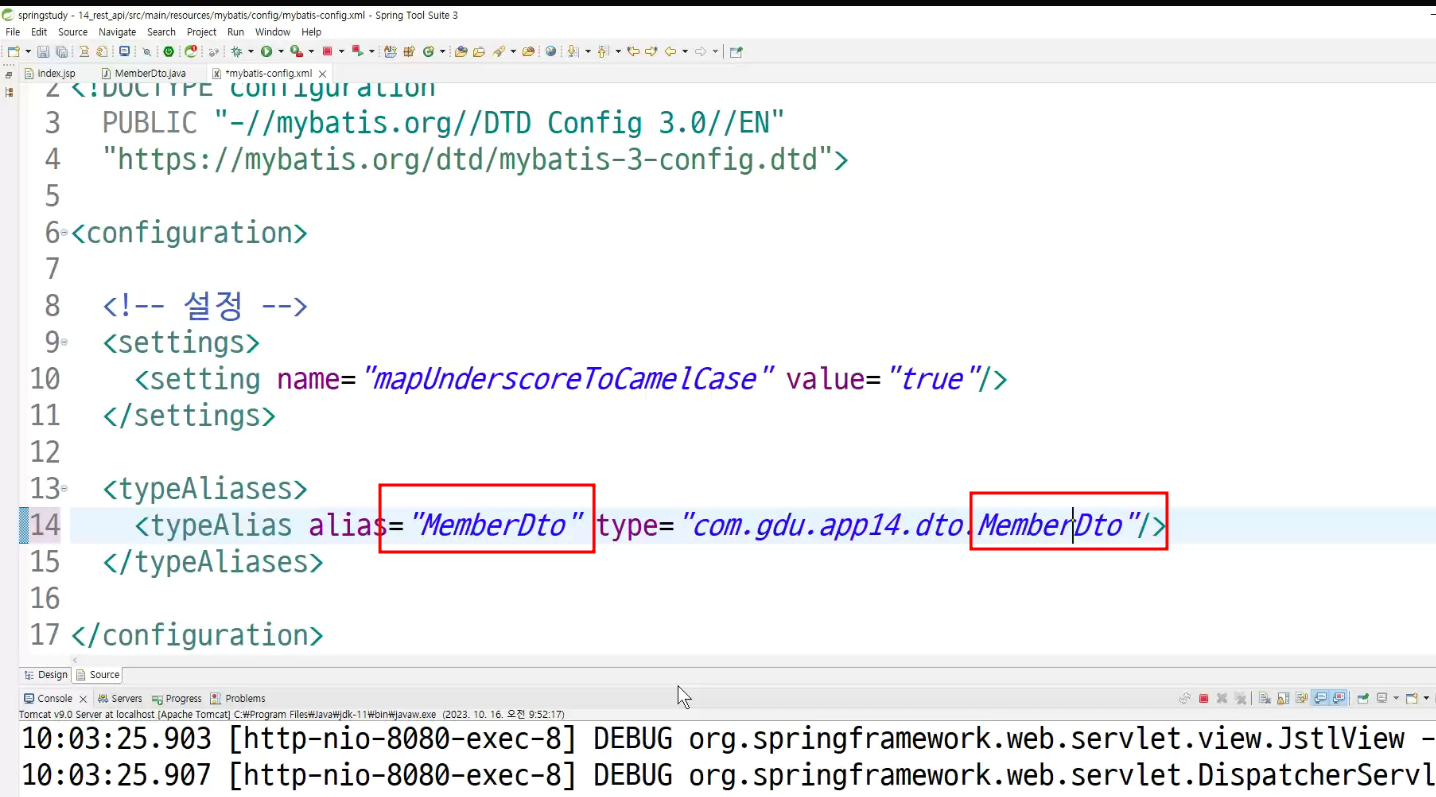Click the Save All toolbar icon
This screenshot has height=797, width=1436.
61,52
